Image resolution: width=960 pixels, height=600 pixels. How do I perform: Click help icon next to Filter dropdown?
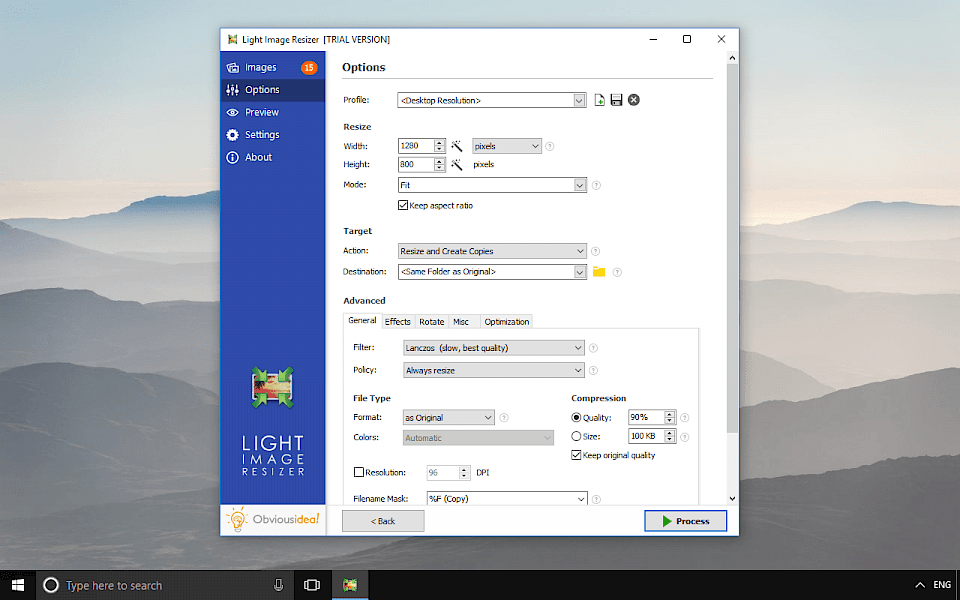pyautogui.click(x=593, y=348)
